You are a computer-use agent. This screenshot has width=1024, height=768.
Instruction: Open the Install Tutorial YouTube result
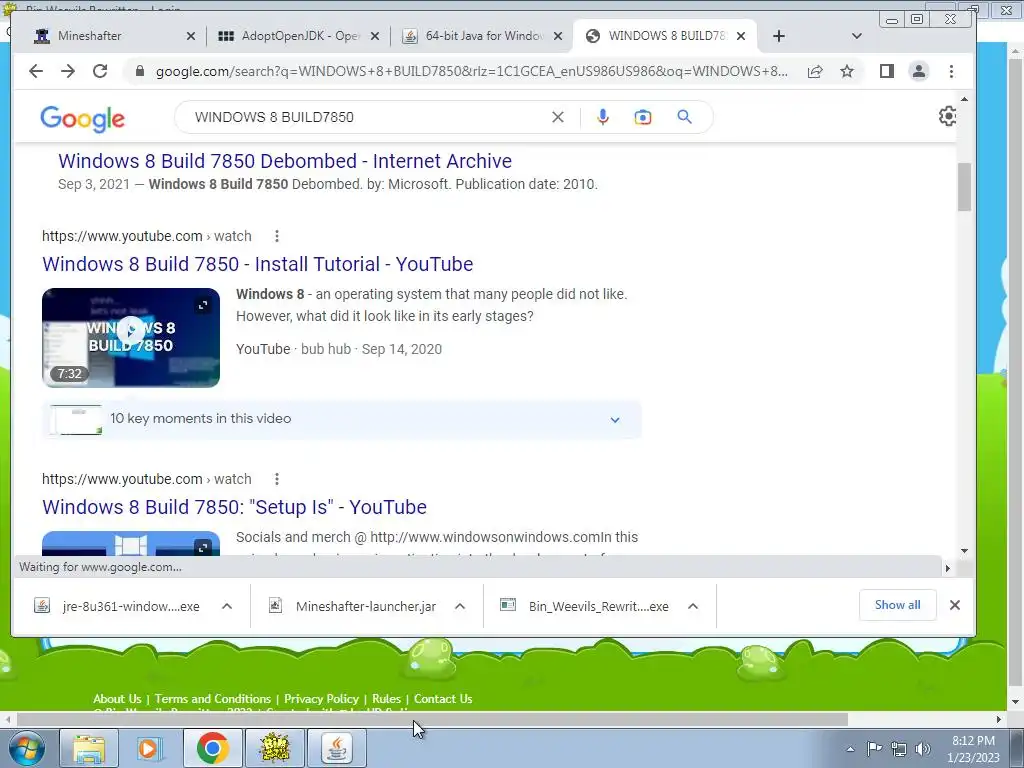[257, 264]
